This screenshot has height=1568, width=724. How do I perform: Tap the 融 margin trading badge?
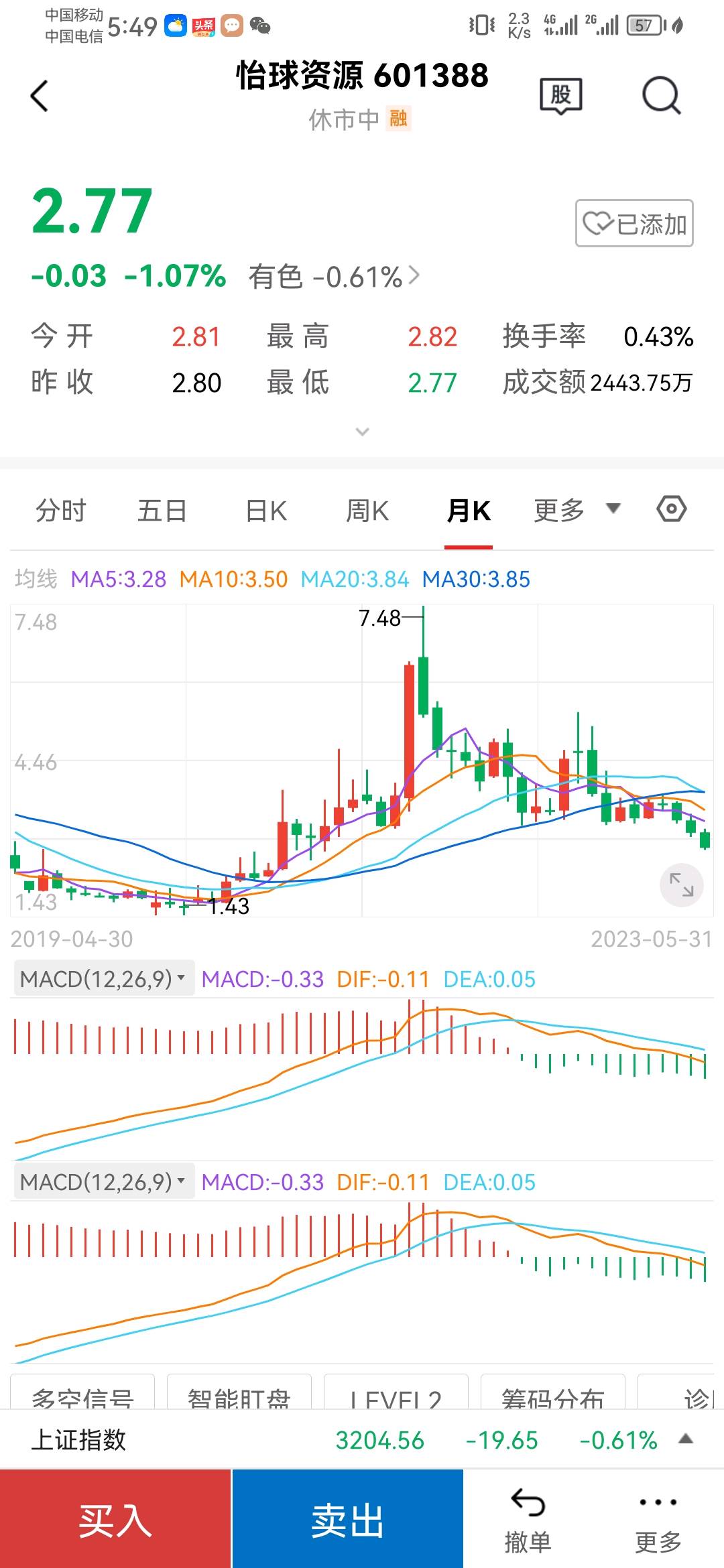(399, 119)
